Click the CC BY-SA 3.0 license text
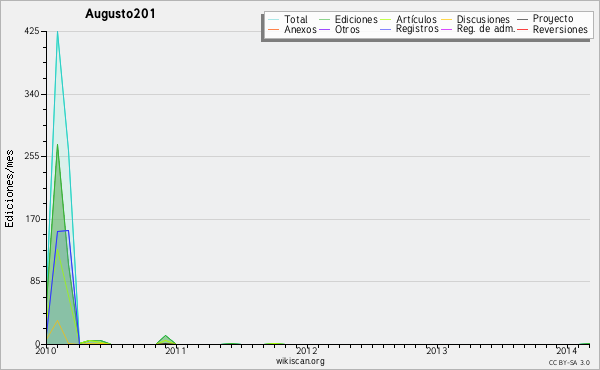The width and height of the screenshot is (600, 370). (569, 362)
